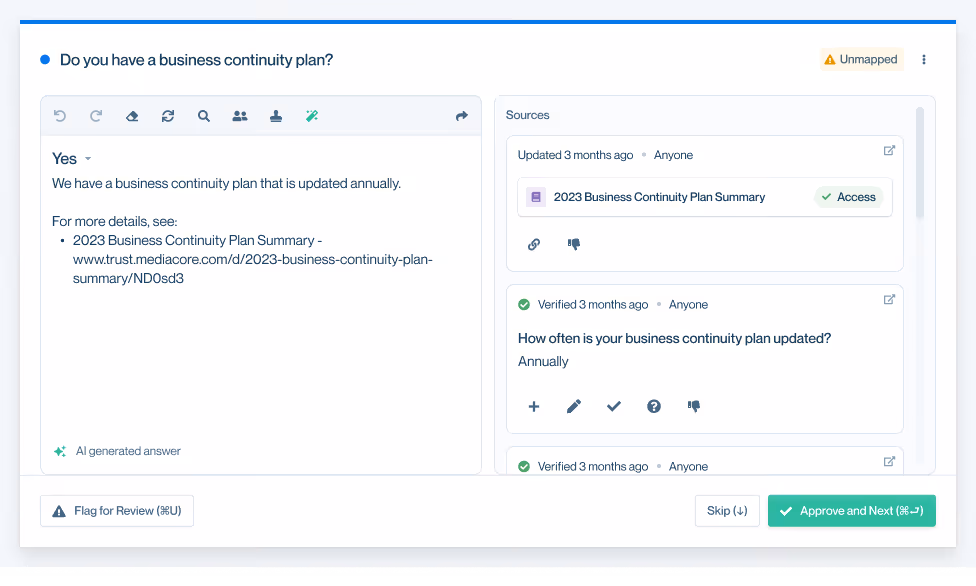The width and height of the screenshot is (976, 586).
Task: Click the share arrow in editor toolbar
Action: pyautogui.click(x=461, y=116)
